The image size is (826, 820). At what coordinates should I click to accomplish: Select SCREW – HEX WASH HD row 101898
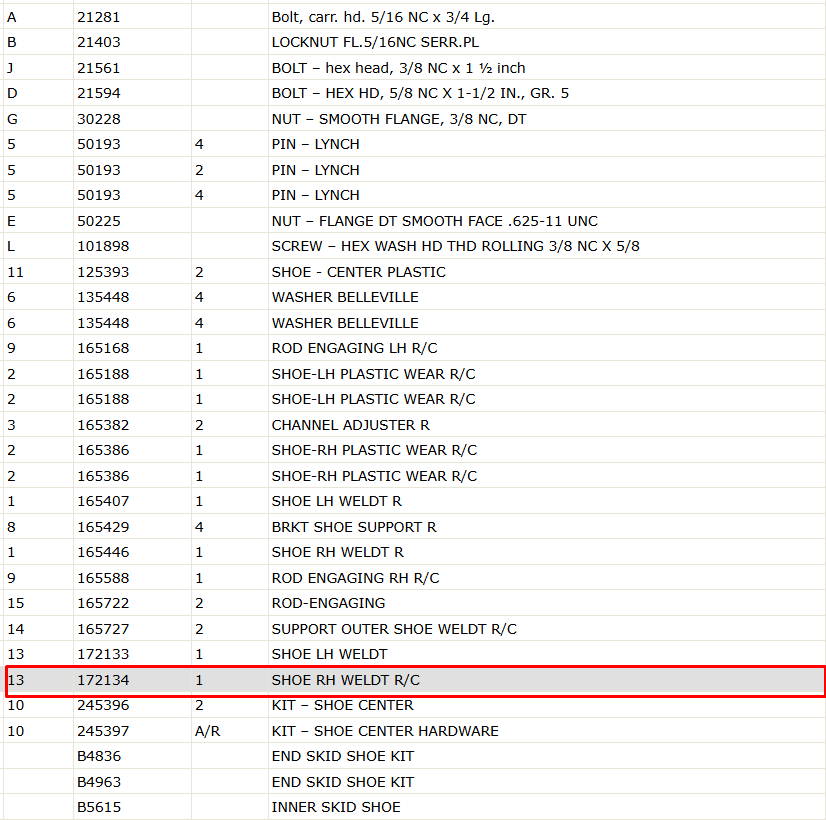coord(415,246)
